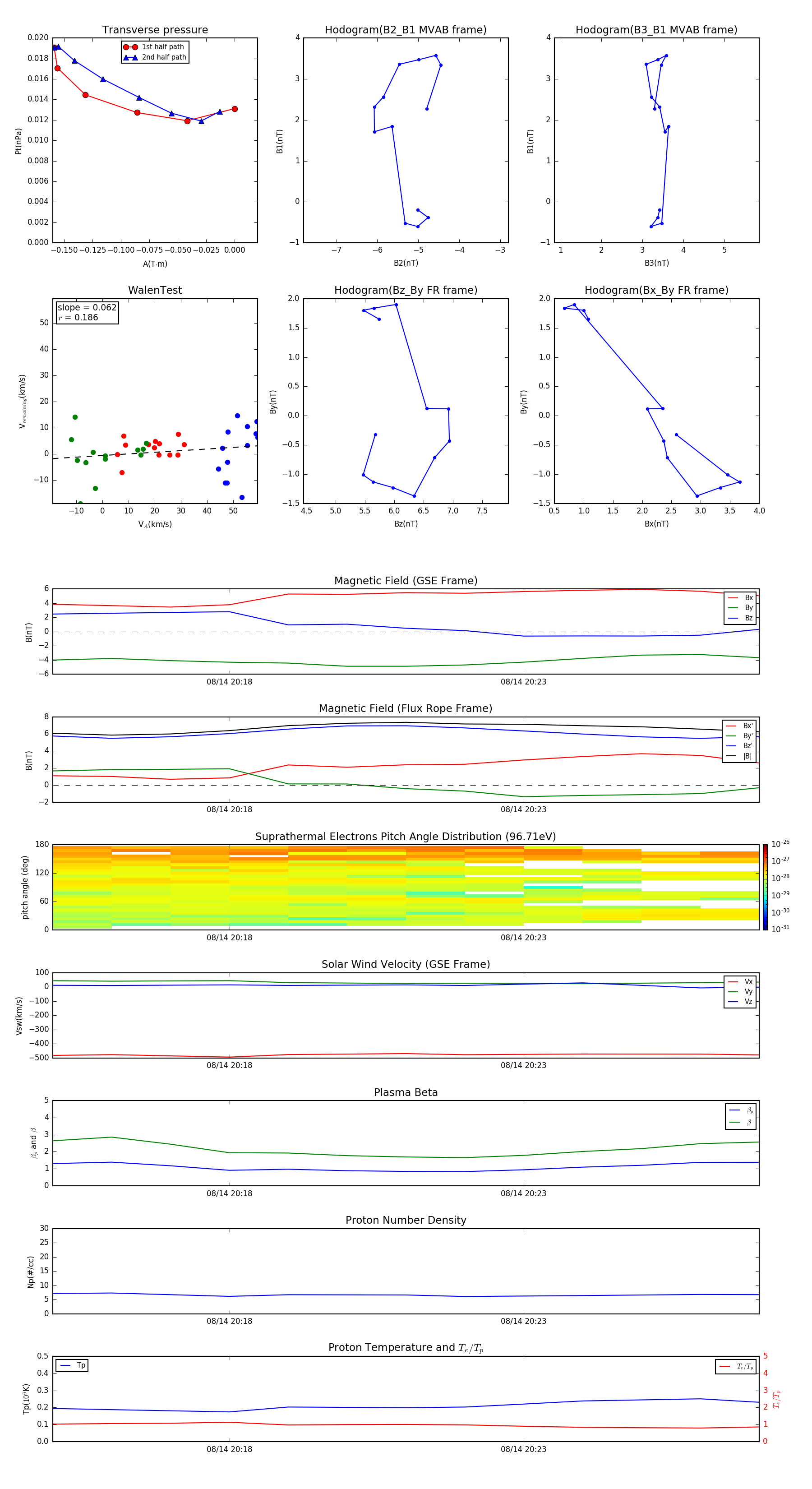Select Bz legend entry in GSE magnetic field
This screenshot has width=812, height=1489.
(741, 618)
